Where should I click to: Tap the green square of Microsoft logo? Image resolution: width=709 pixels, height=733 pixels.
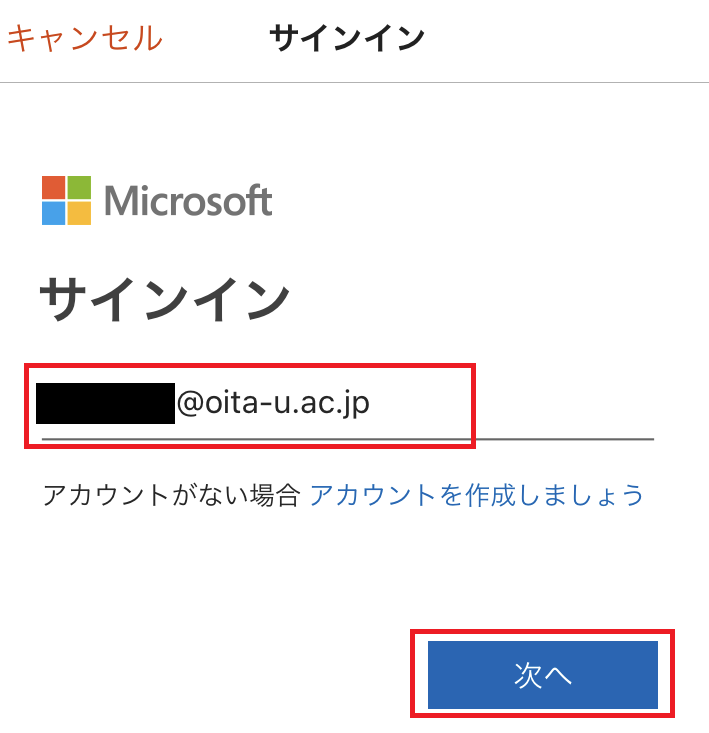79,187
